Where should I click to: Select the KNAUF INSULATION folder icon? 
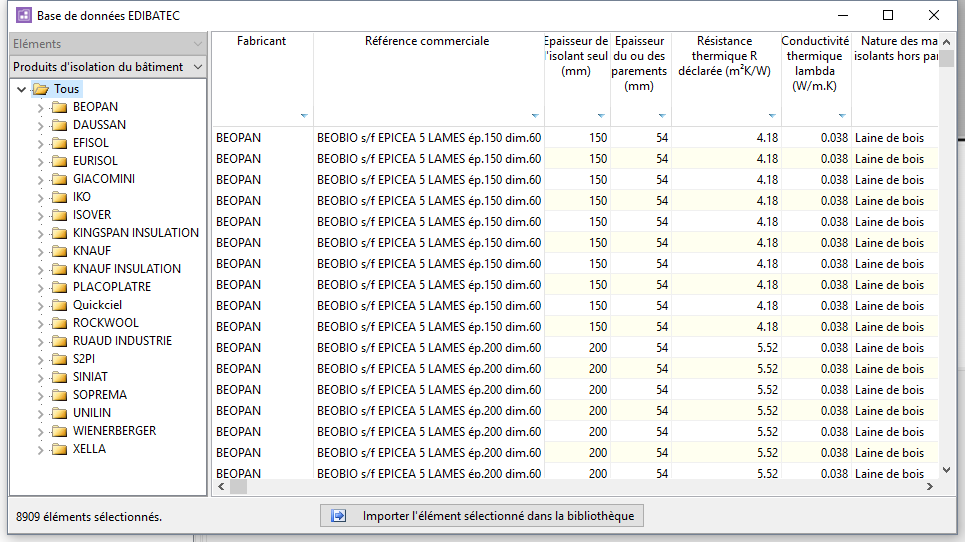(60, 269)
